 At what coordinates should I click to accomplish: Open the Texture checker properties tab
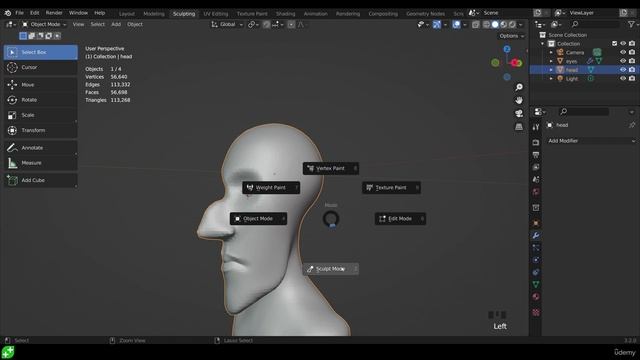click(536, 313)
